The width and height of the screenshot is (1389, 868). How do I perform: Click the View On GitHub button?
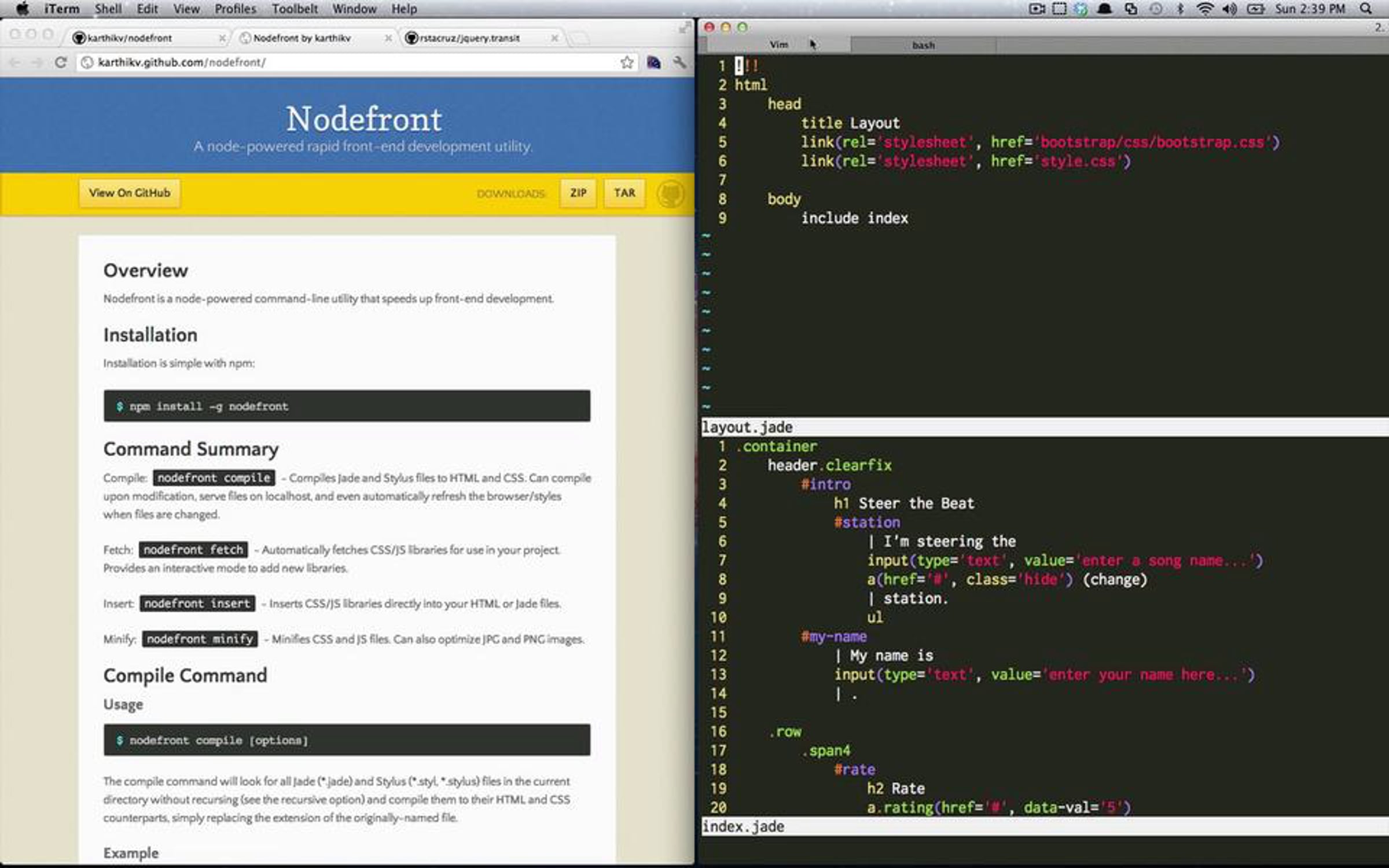130,193
